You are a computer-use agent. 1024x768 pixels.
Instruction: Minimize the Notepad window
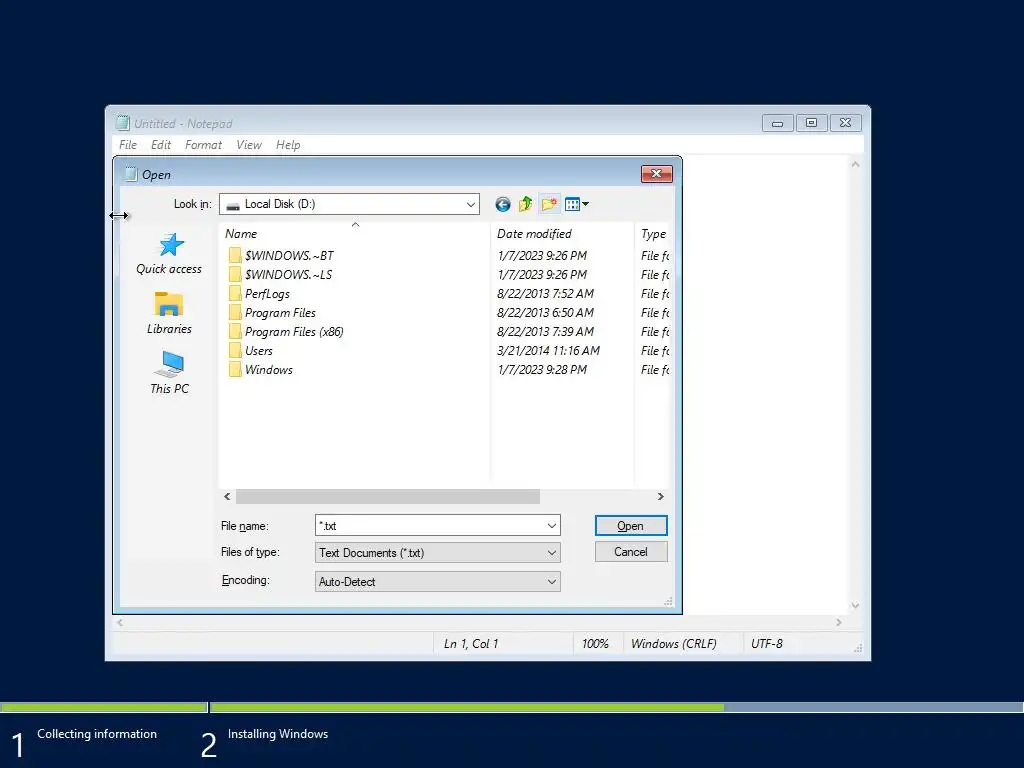click(x=778, y=123)
